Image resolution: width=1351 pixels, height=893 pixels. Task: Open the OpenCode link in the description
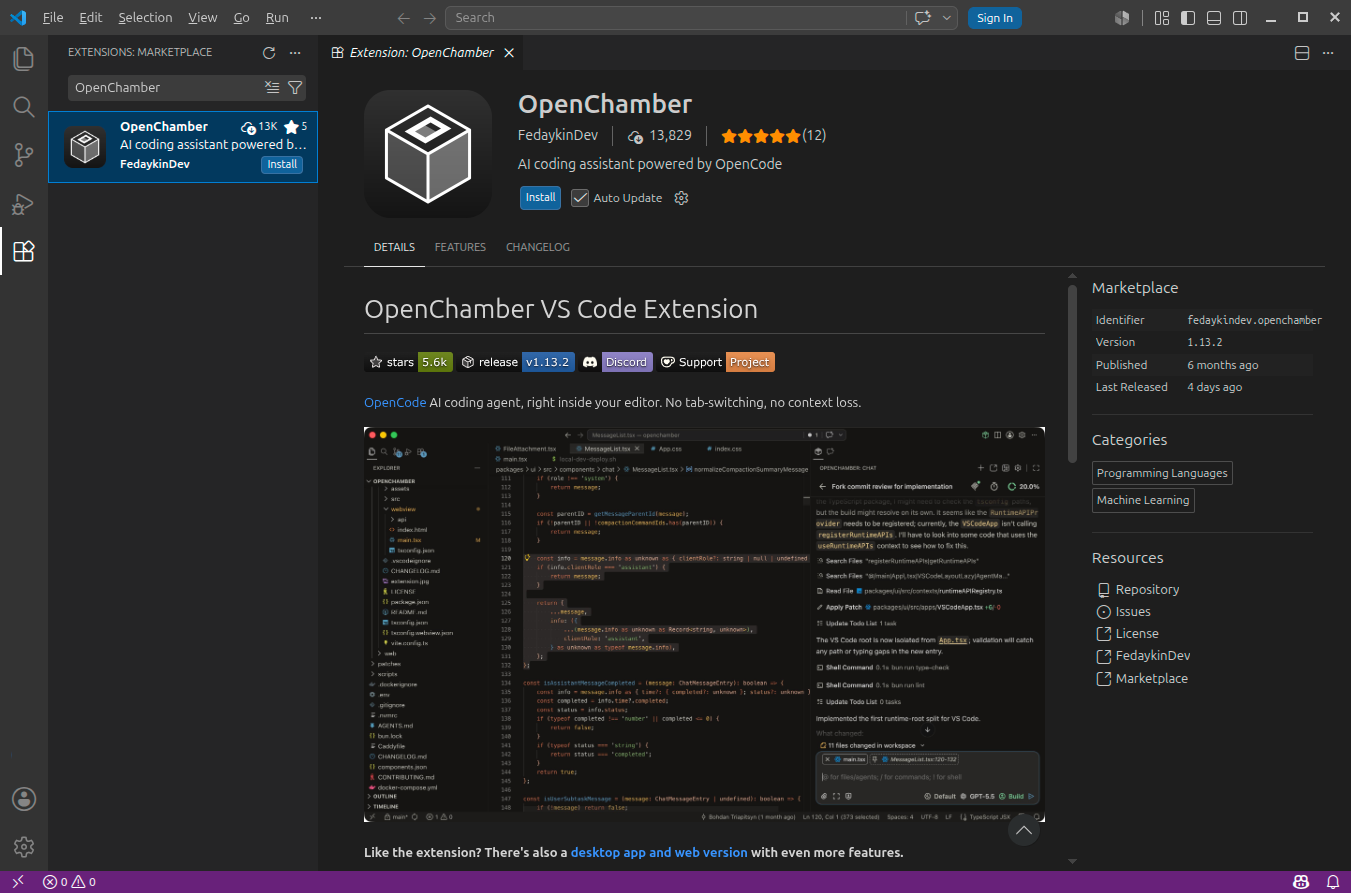coord(395,402)
